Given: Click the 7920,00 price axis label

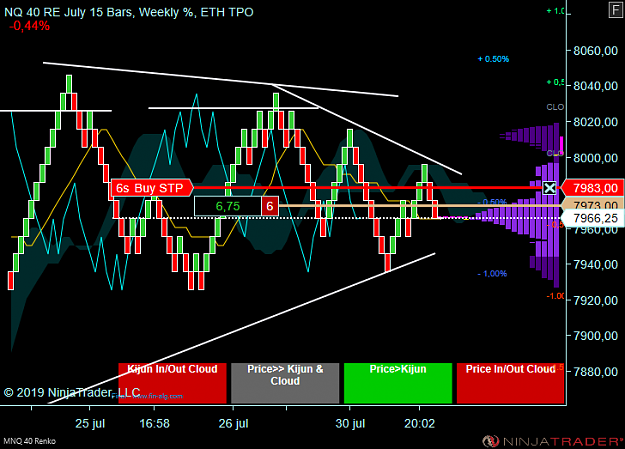Looking at the screenshot, I should [596, 300].
